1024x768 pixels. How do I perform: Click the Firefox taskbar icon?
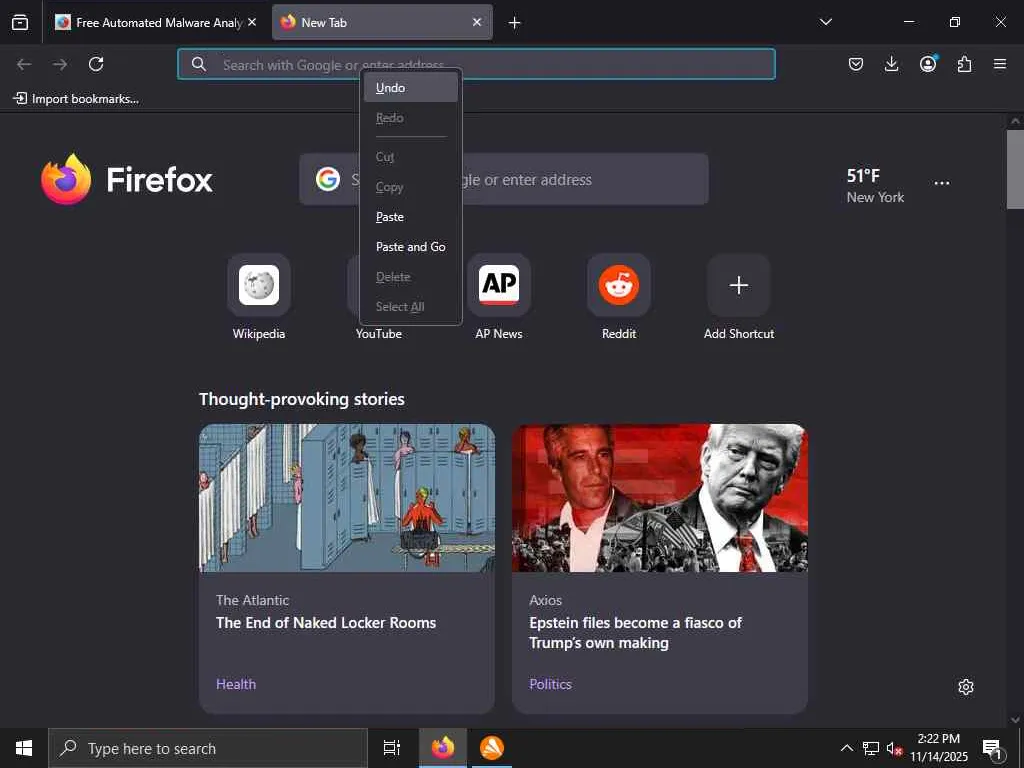(x=443, y=748)
